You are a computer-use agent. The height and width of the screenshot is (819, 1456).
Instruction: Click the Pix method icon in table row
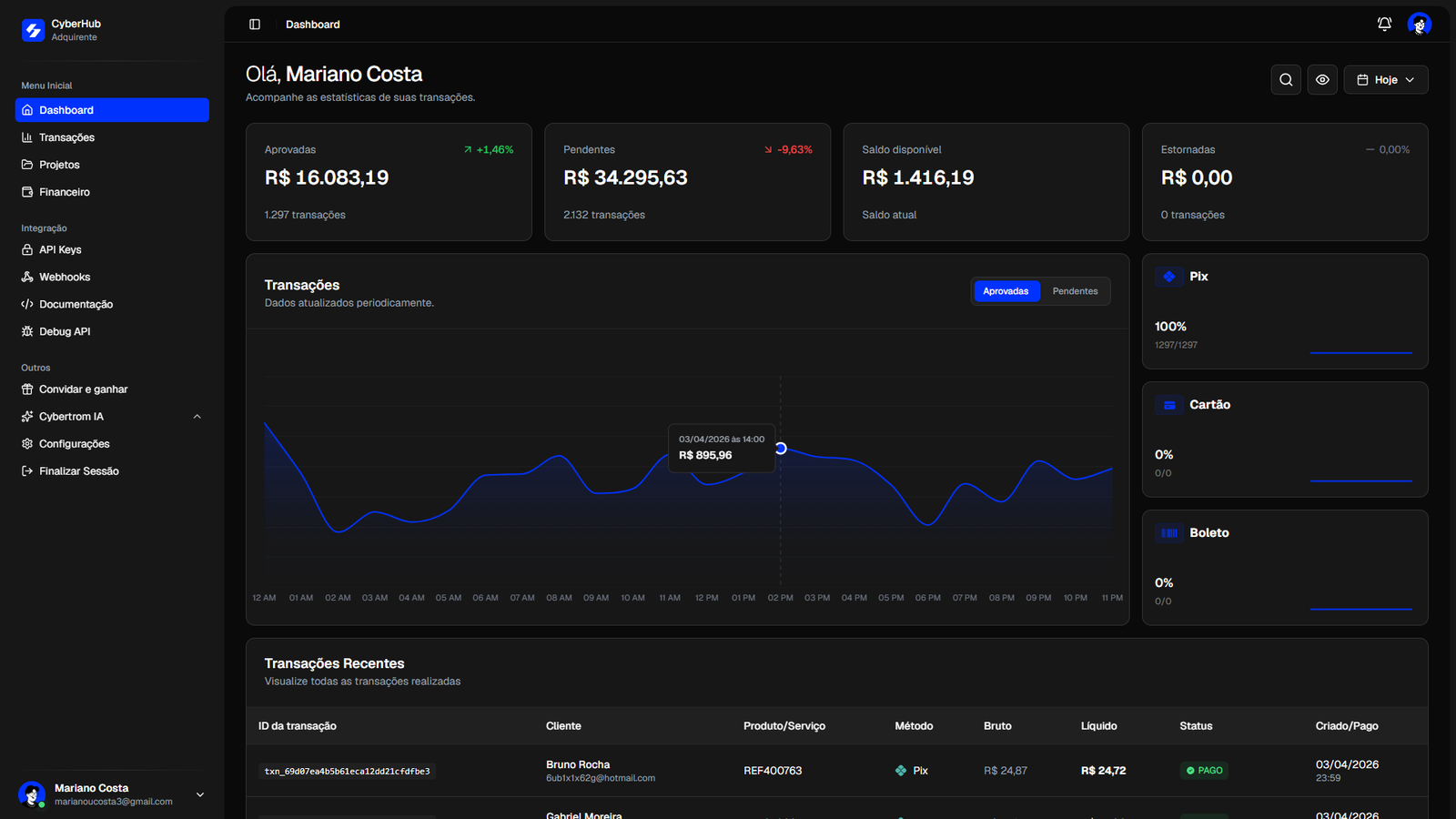[901, 771]
